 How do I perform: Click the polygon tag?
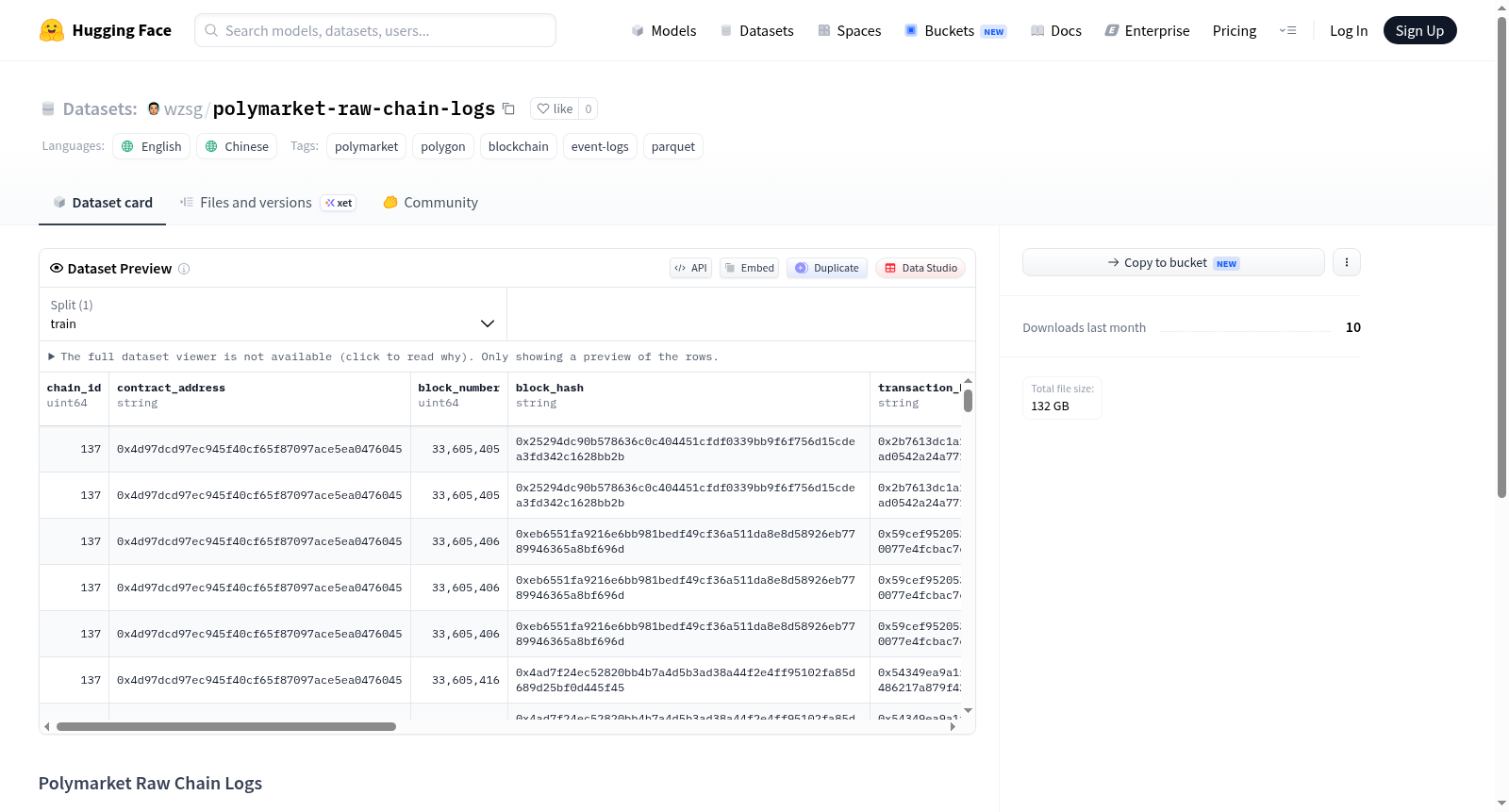coord(443,146)
